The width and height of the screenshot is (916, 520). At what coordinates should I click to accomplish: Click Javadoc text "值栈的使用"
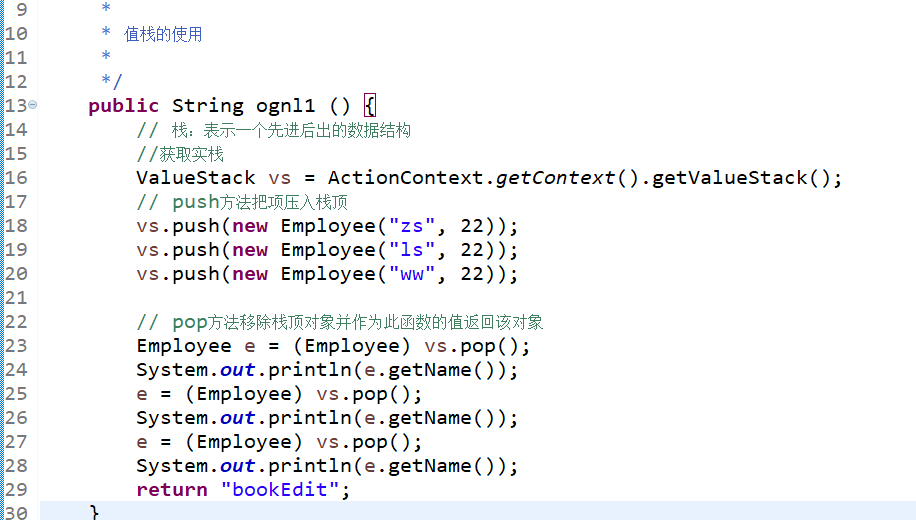[x=163, y=34]
